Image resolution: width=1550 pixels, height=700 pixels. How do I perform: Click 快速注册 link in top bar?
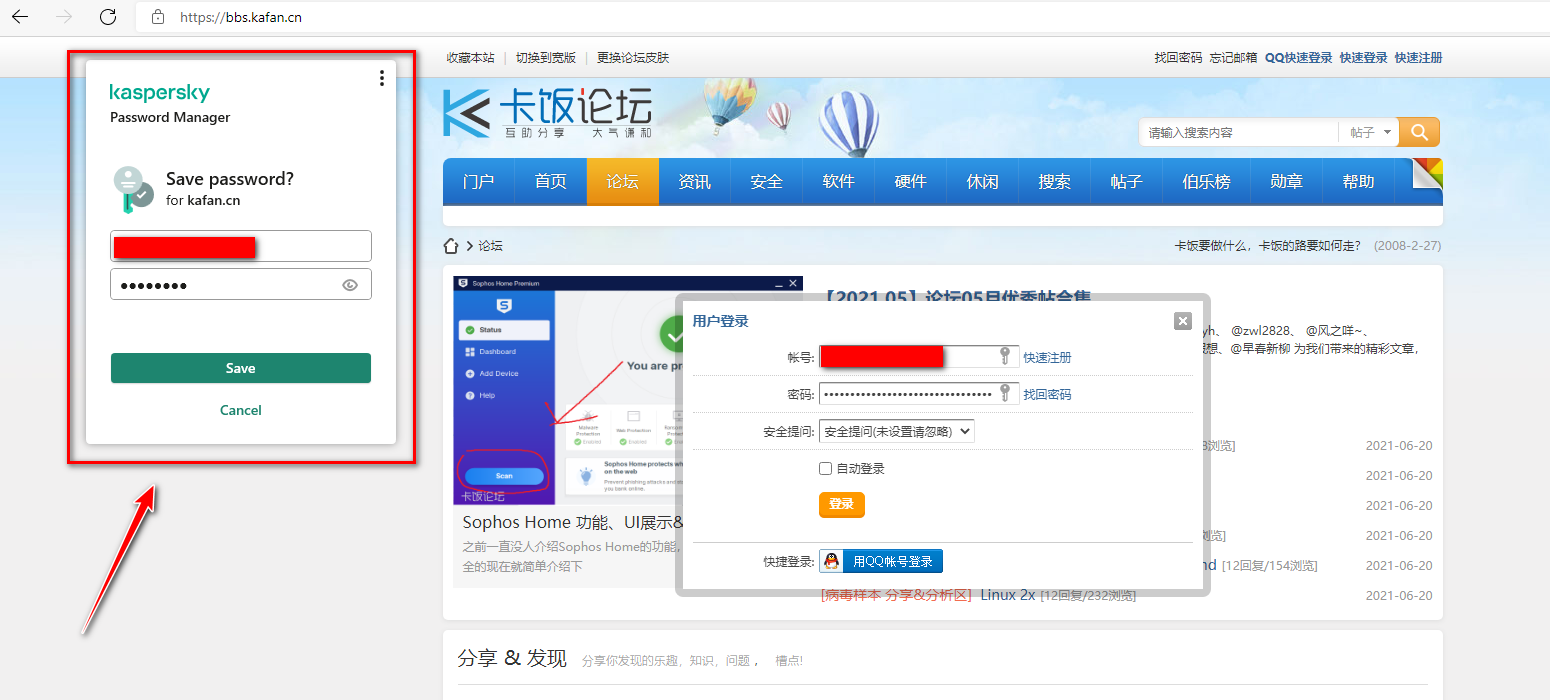pos(1419,58)
